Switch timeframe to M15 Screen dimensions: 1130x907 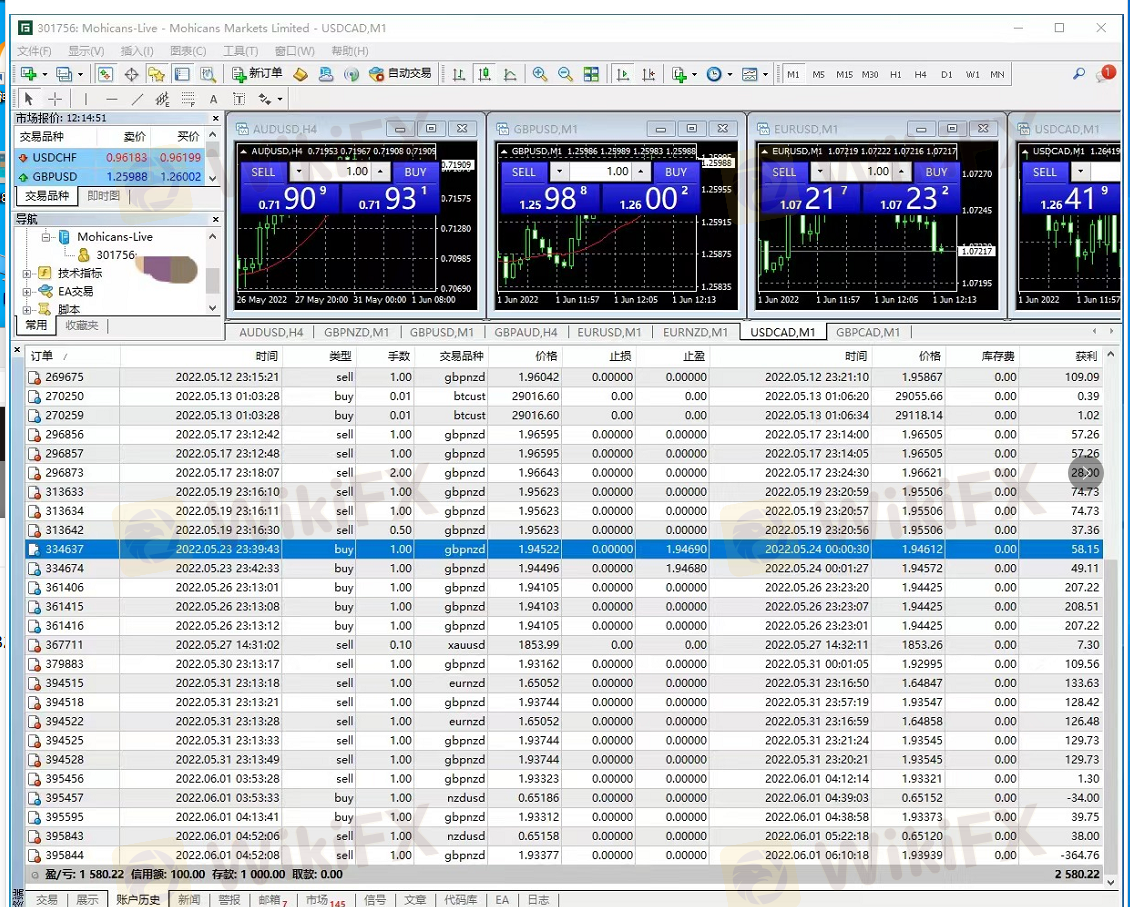(x=845, y=74)
